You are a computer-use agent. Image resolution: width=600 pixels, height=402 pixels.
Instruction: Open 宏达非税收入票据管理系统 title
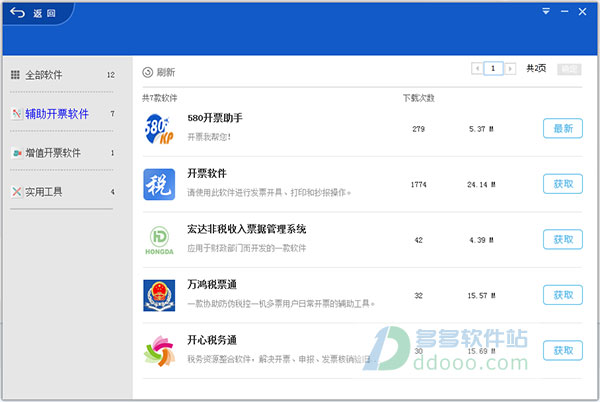click(x=246, y=229)
